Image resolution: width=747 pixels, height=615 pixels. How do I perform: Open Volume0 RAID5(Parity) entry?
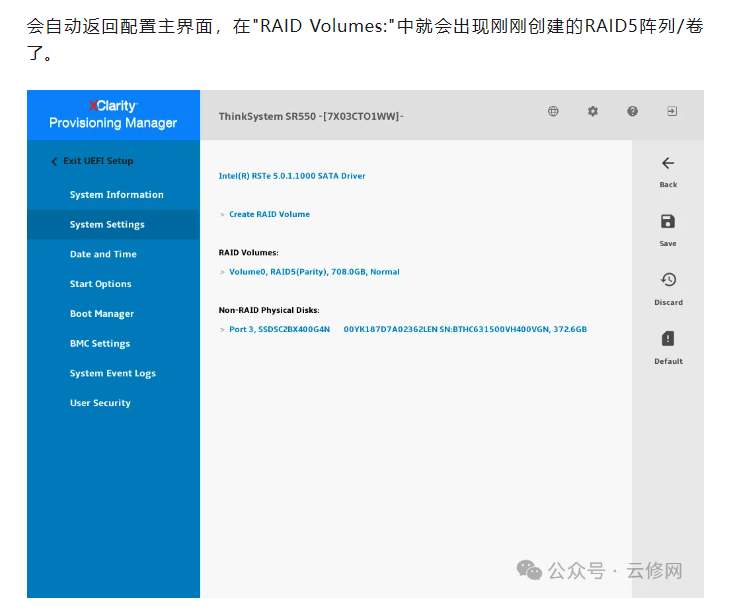pos(314,272)
